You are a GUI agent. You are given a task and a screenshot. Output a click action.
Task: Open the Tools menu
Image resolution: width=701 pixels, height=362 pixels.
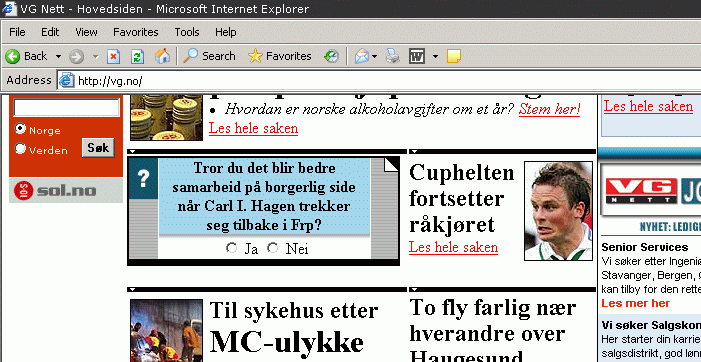click(187, 32)
